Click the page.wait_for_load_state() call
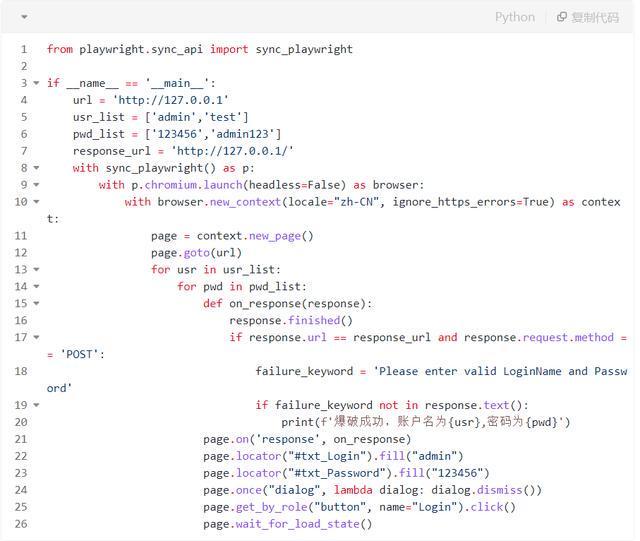 [287, 524]
